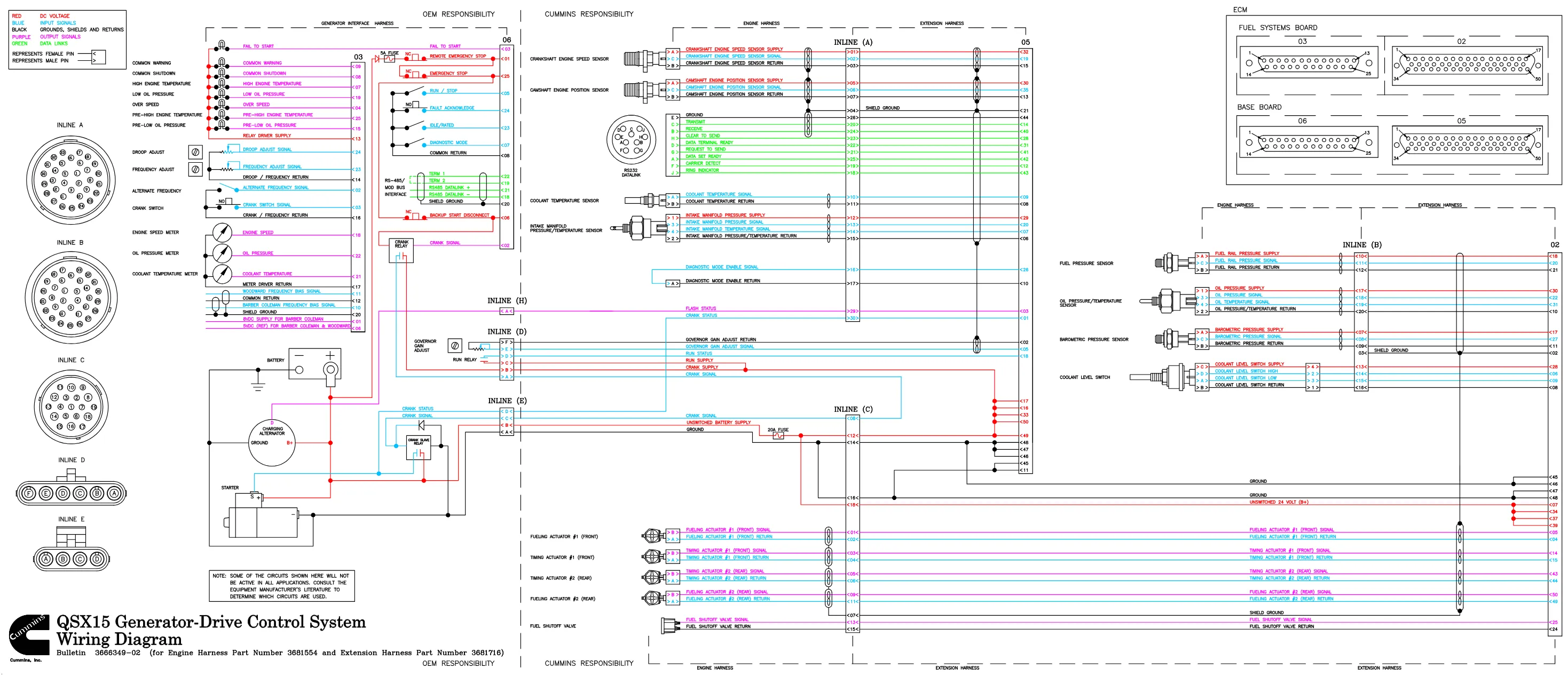Click the coolant temperature sensor symbol
This screenshot has height=676, width=1568.
(645, 200)
